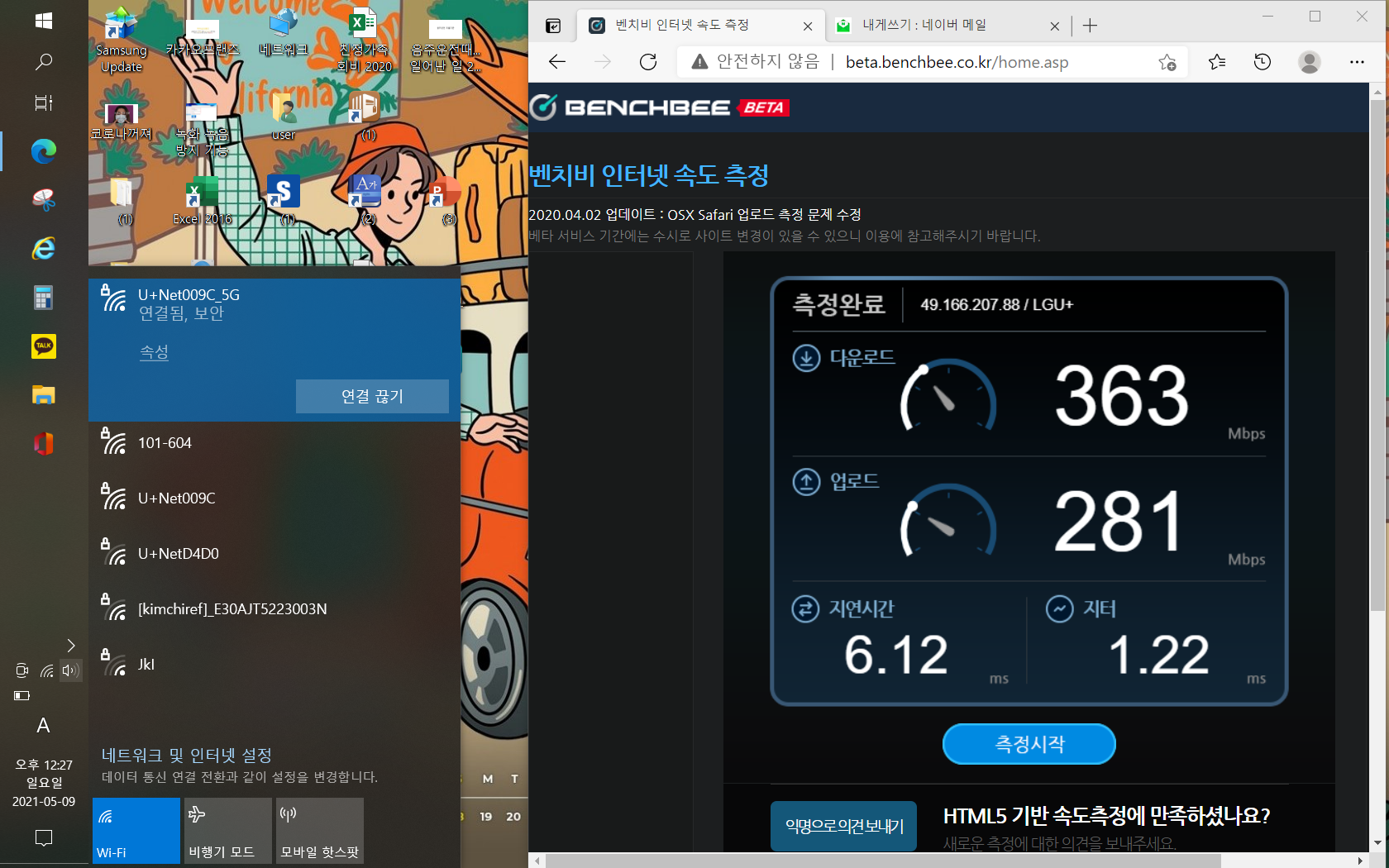Screen dimensions: 1389x868
Task: Open Task View from taskbar
Action: (x=44, y=103)
